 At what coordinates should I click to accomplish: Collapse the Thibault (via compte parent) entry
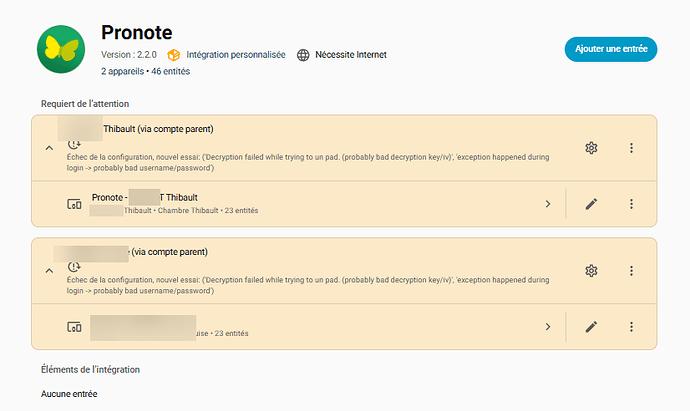coord(49,148)
